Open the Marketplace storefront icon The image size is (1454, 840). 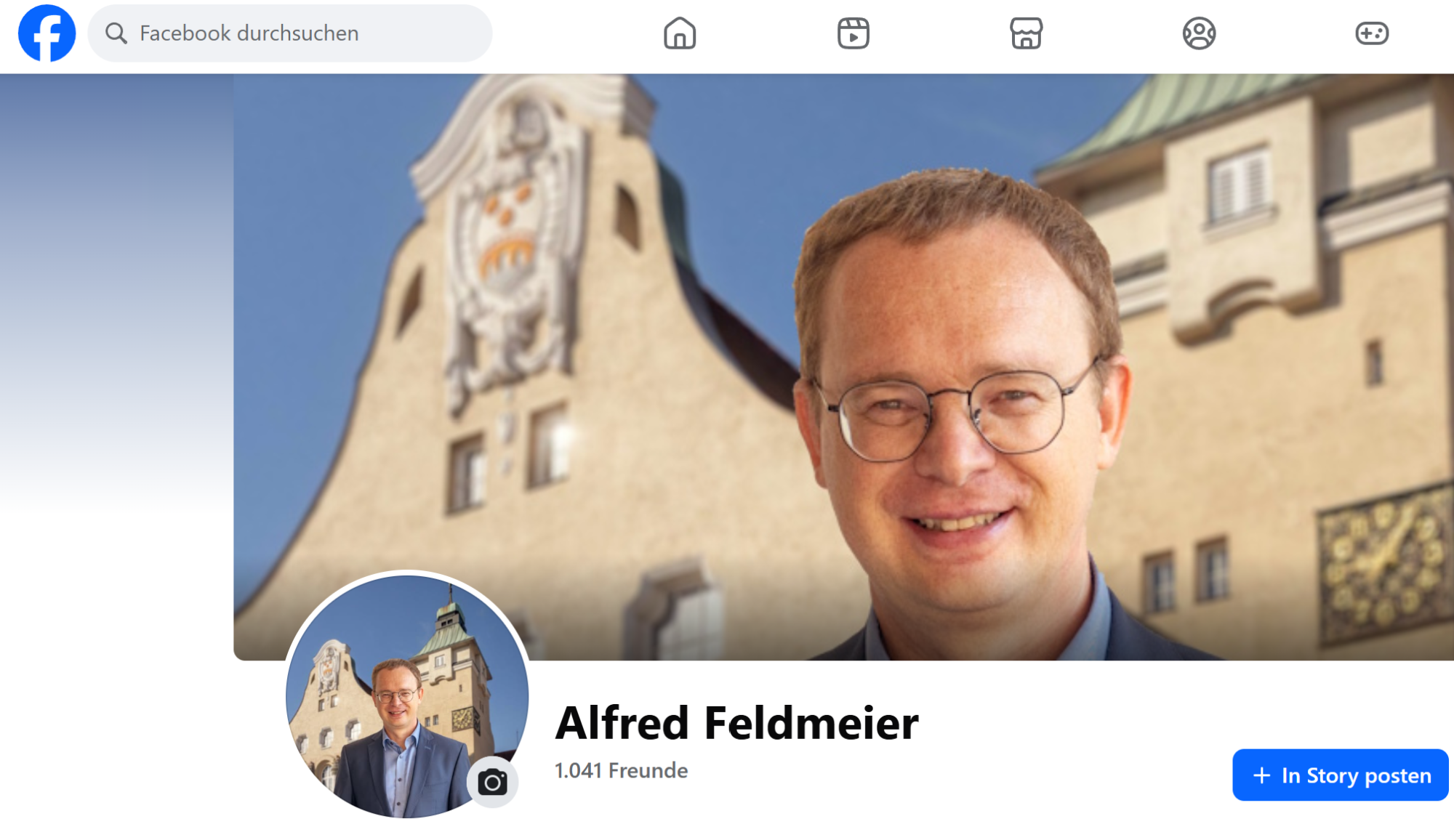click(x=1026, y=33)
